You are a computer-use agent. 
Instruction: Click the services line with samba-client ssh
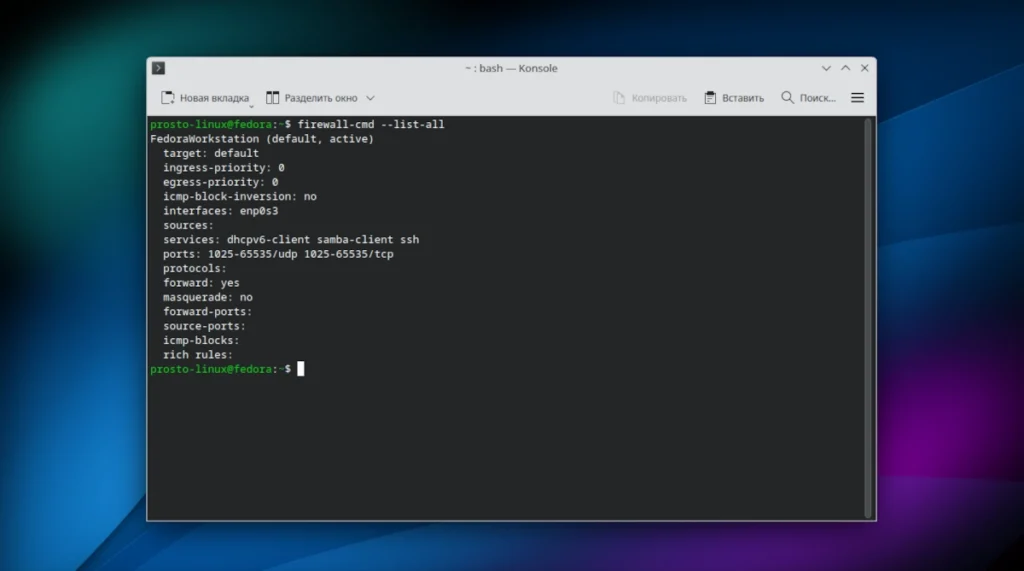click(x=291, y=239)
